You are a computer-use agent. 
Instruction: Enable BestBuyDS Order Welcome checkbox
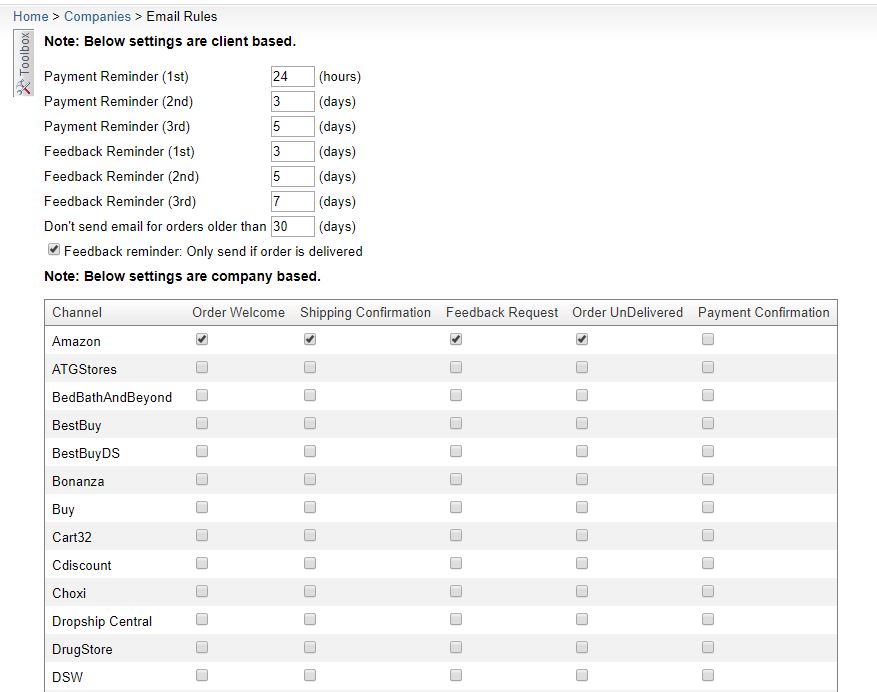(202, 451)
